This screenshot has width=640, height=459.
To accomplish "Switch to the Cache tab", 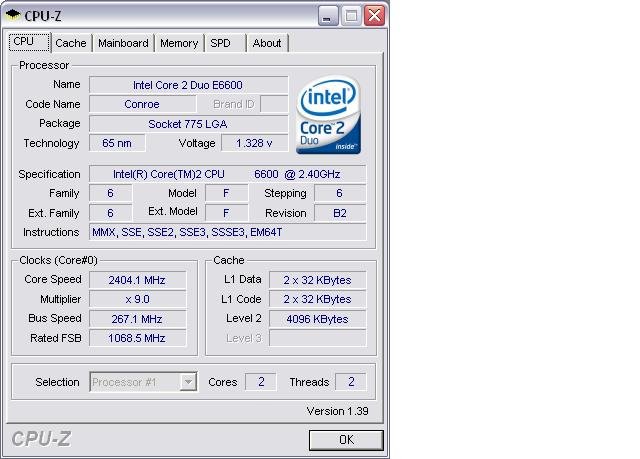I will click(70, 43).
